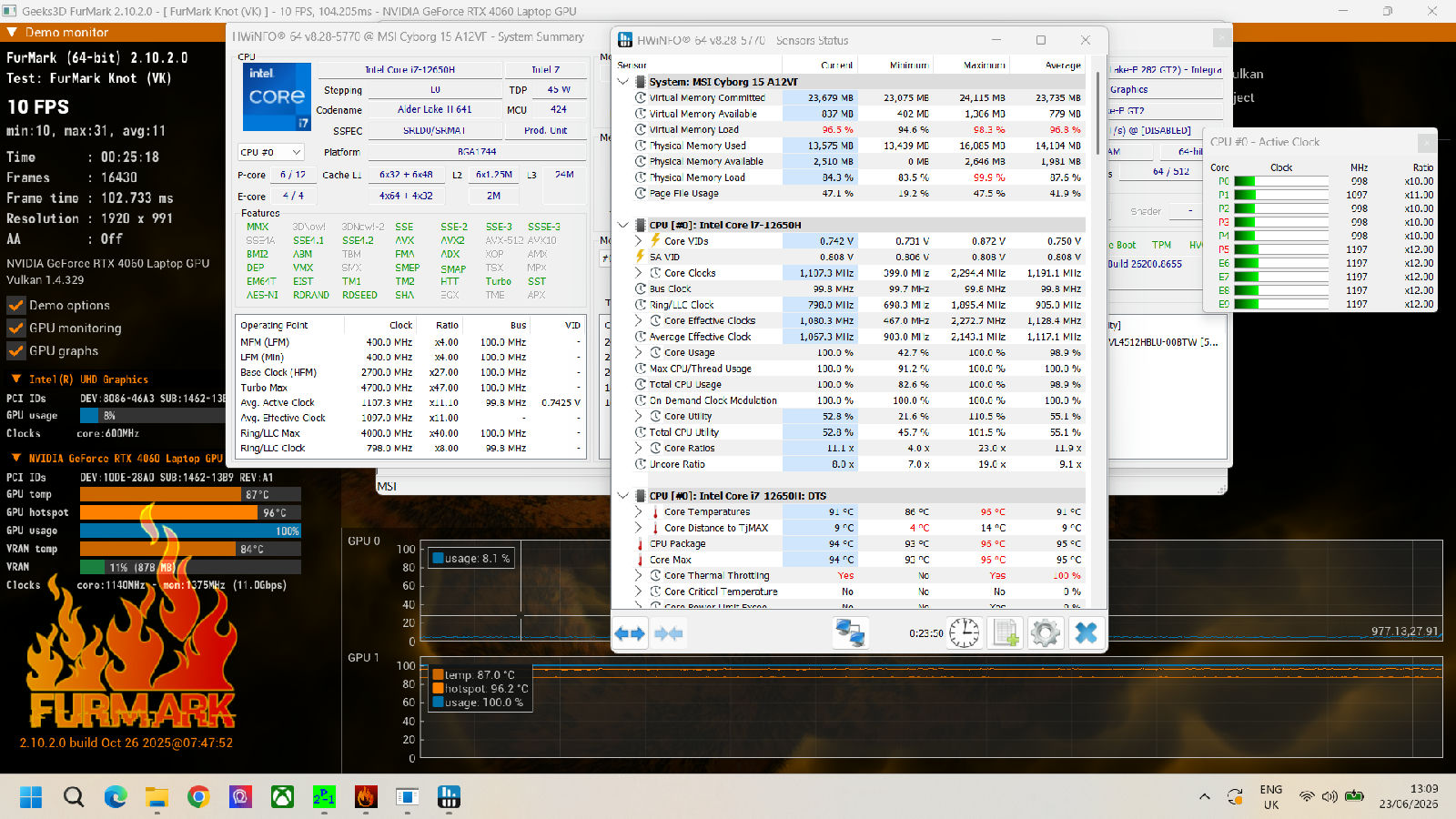This screenshot has width=1456, height=819.
Task: Click the blue X close sensors icon
Action: coord(1086,632)
